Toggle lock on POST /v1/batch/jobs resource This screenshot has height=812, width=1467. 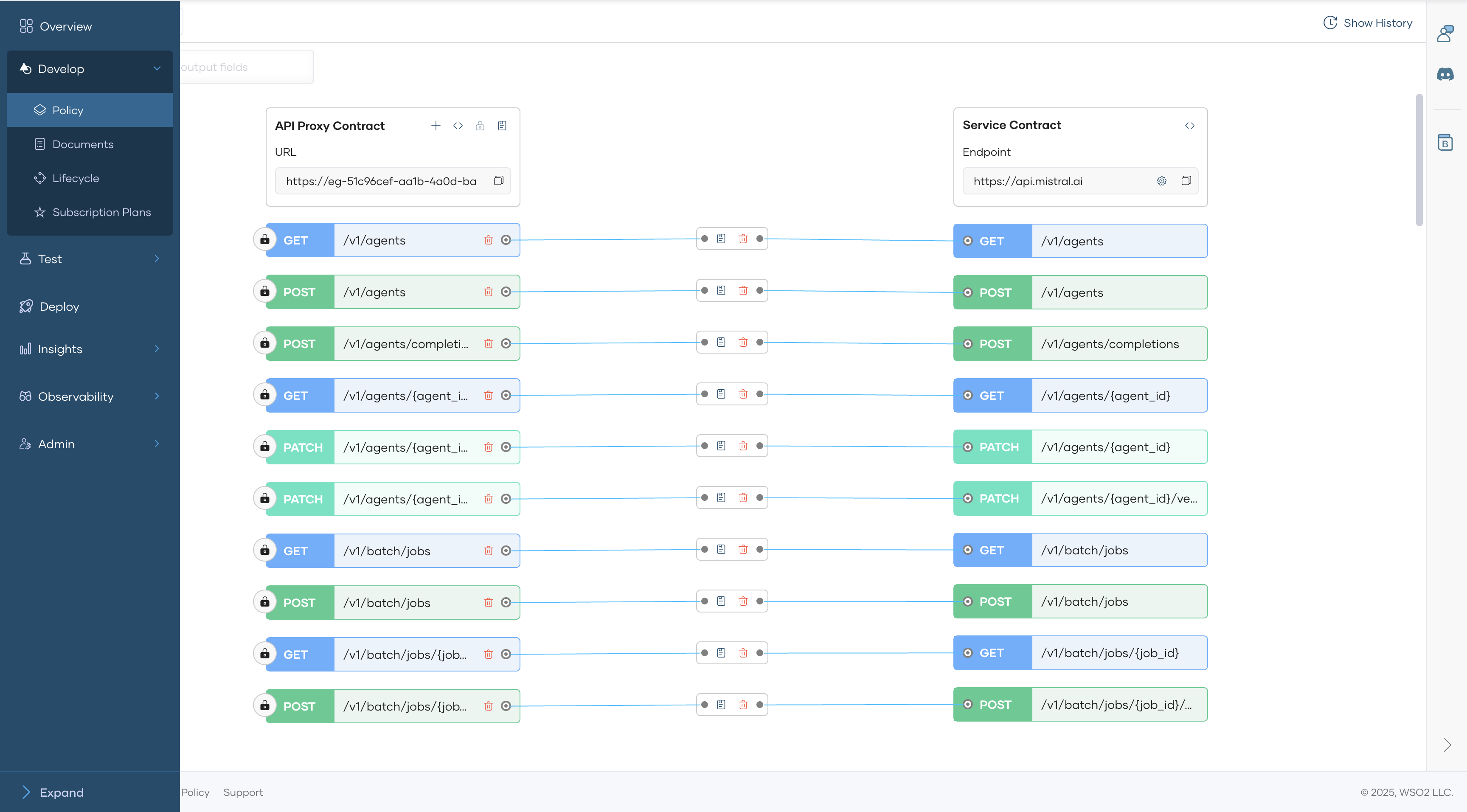[265, 602]
